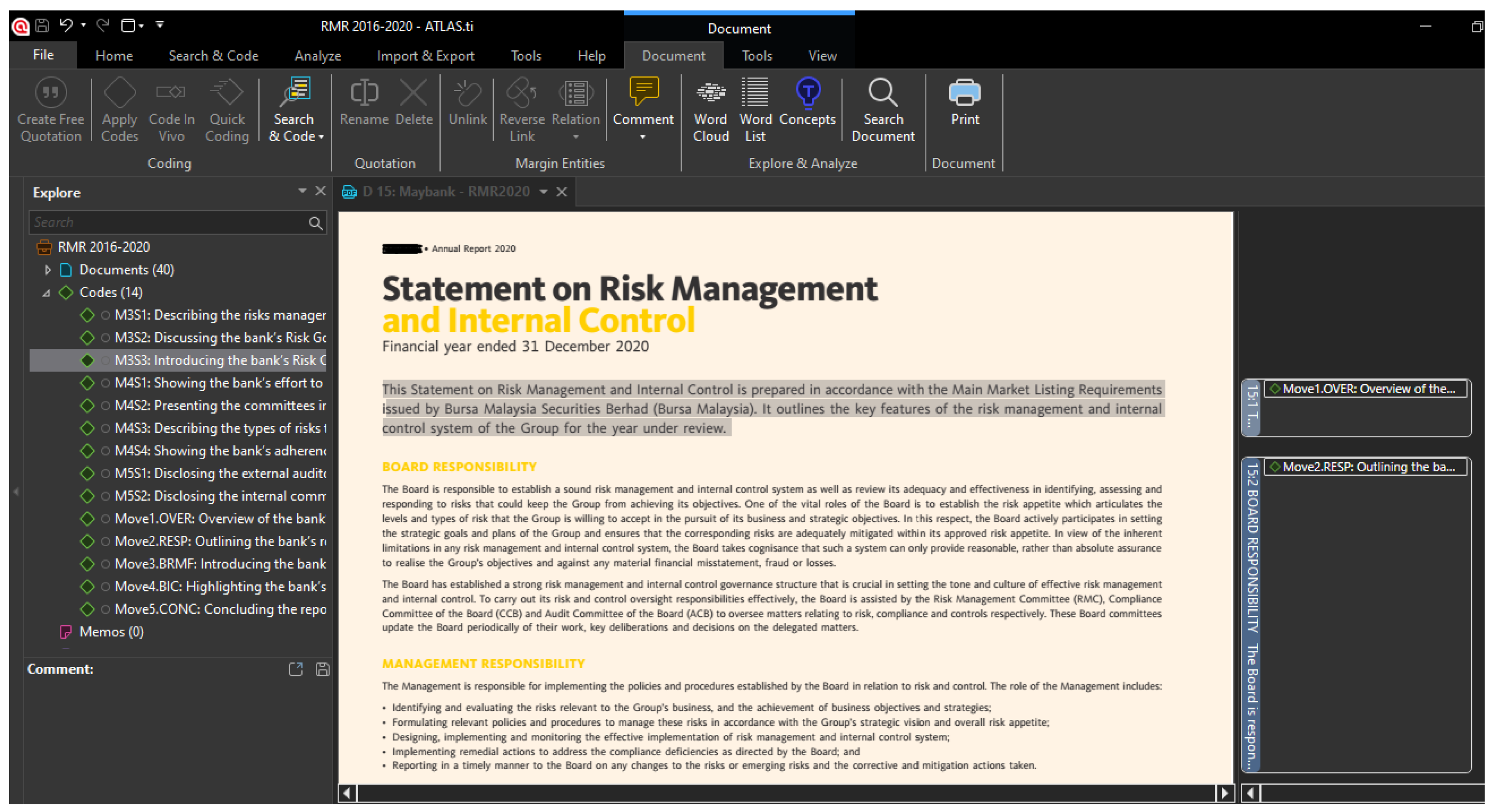
Task: Click the Explore search input field
Action: click(x=168, y=223)
